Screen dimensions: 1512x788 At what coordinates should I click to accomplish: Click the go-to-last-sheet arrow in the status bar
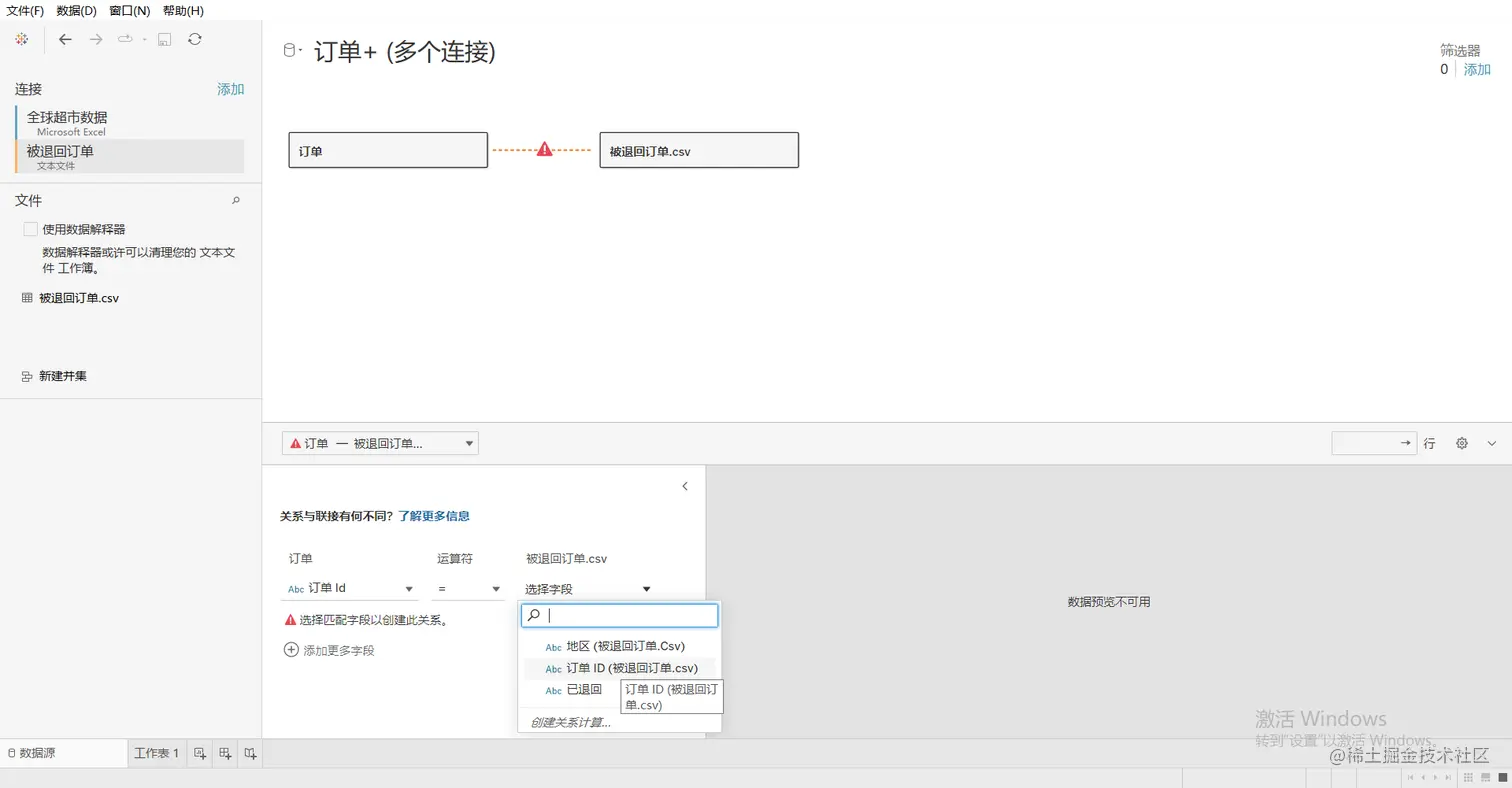click(x=1449, y=777)
